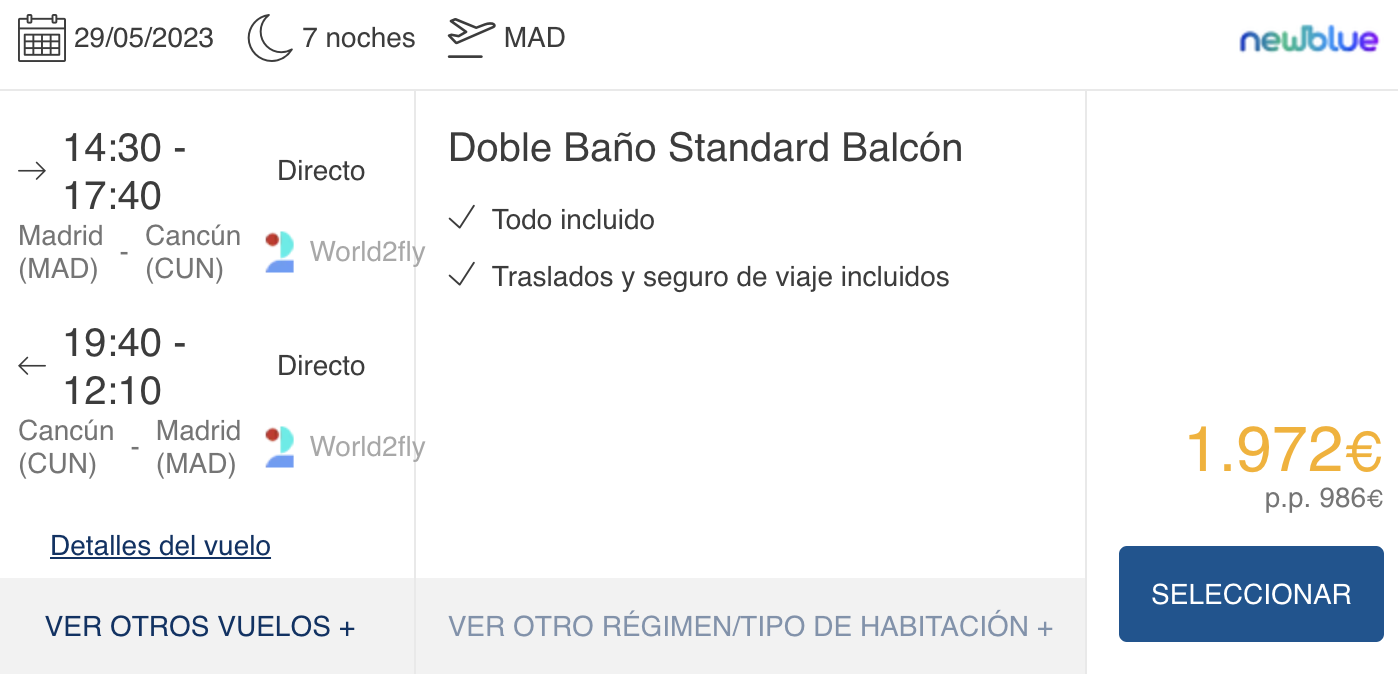Expand VER OTRO RÉGIMEN/TIPO DE HABITACIÓN +
1398x674 pixels.
750,627
